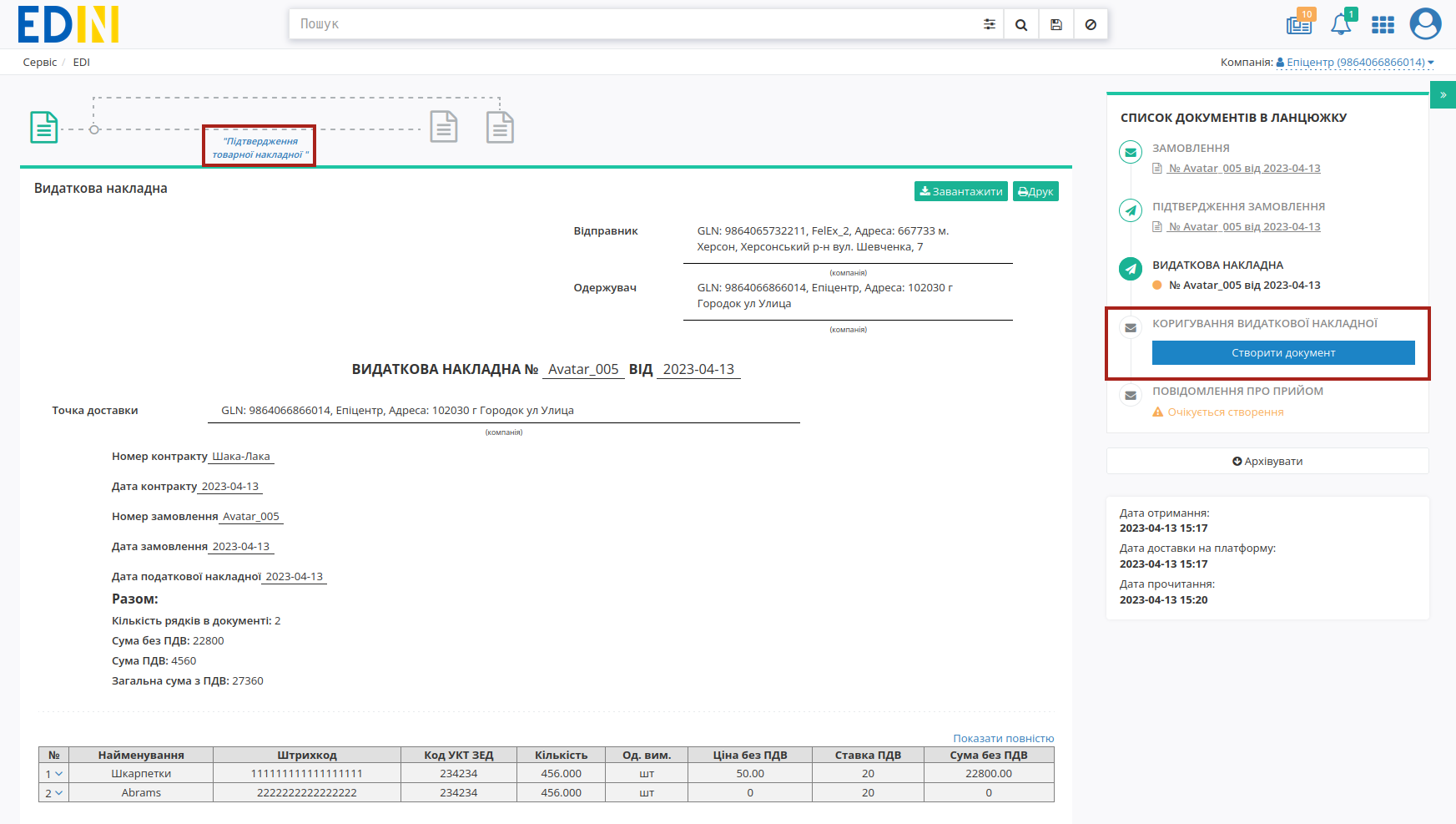Screen dimensions: 1456x824
Task: Select the last grey document icon in chain
Action: point(500,127)
